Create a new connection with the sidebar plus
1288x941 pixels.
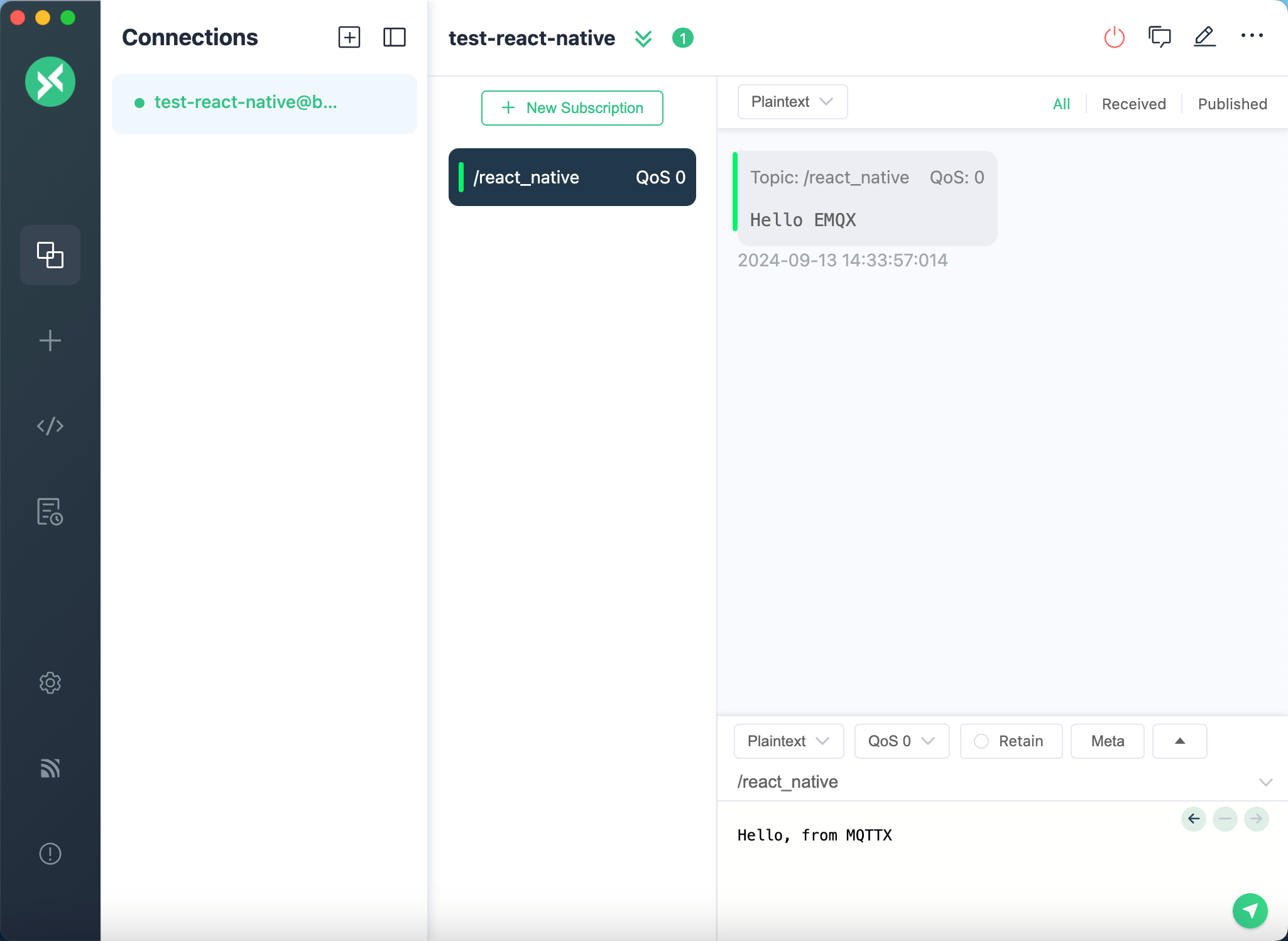[x=50, y=340]
